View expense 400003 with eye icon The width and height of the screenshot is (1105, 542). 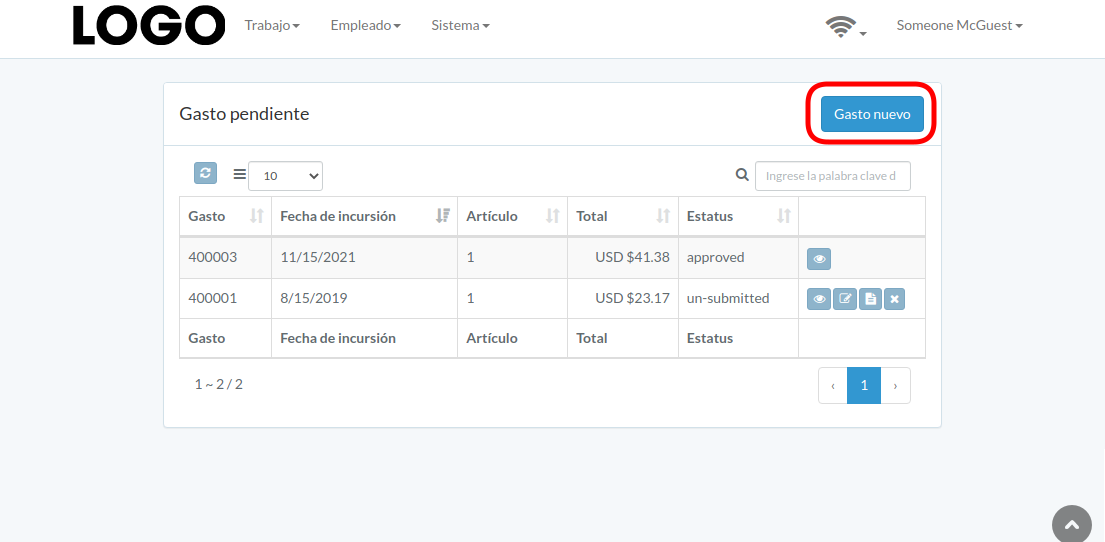(819, 259)
